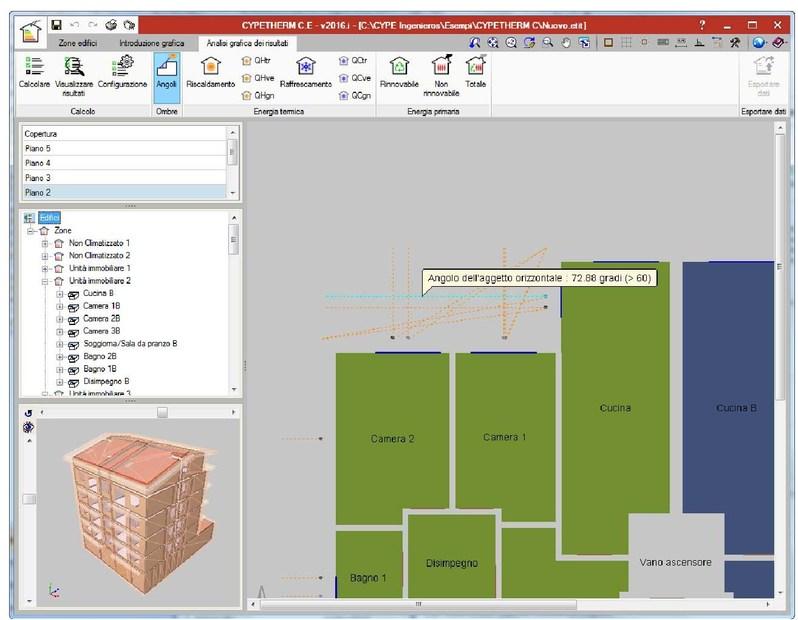Expand the Cucina B tree node
The height and width of the screenshot is (620, 798).
coord(60,294)
